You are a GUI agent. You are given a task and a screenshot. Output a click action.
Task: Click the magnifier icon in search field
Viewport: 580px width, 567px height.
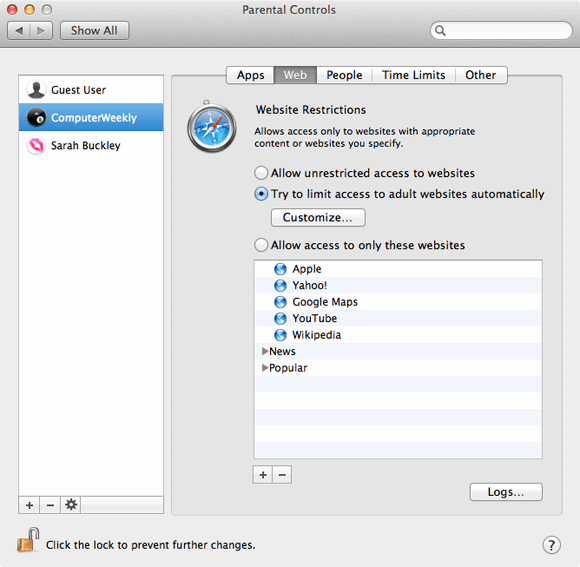click(x=440, y=30)
